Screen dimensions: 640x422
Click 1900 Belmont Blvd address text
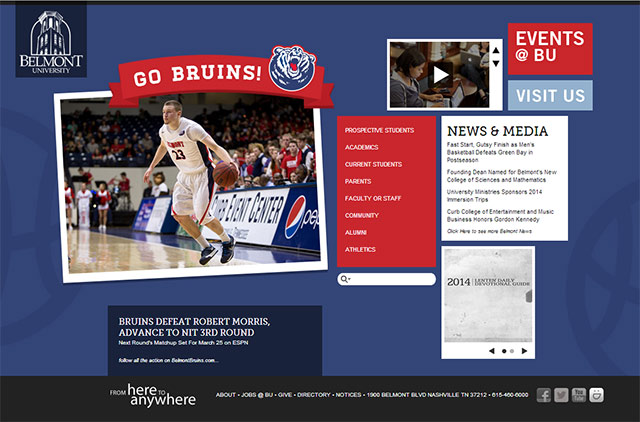pos(427,395)
